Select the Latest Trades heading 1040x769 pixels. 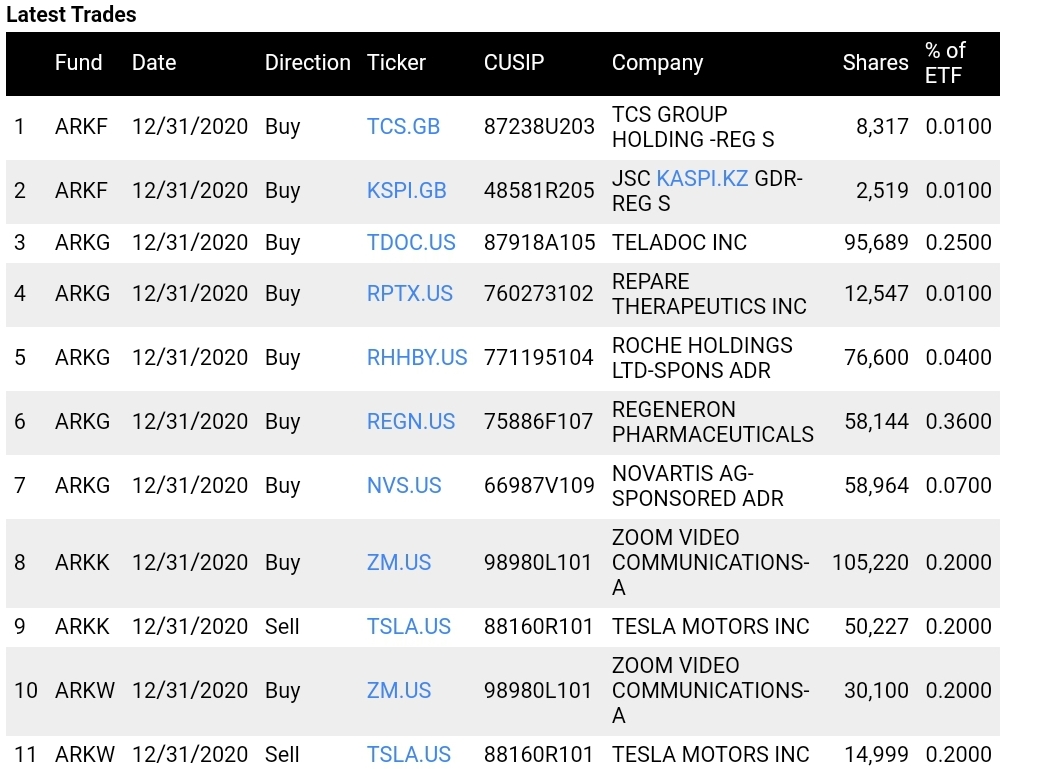[x=71, y=15]
